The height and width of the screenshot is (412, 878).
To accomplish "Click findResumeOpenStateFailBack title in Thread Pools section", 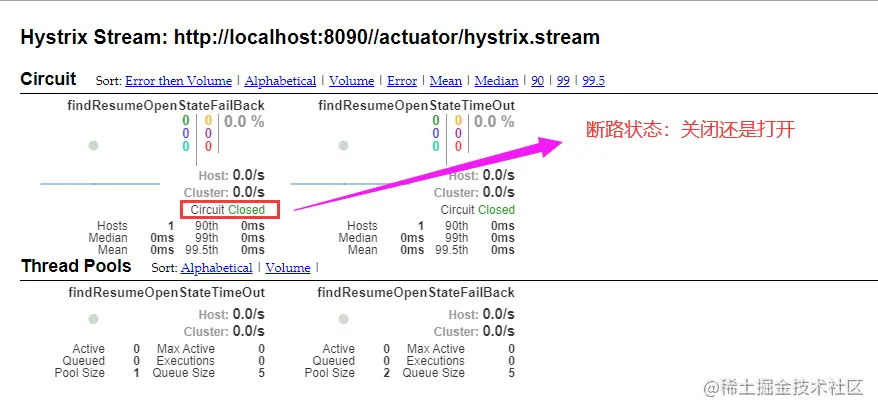I will point(415,292).
